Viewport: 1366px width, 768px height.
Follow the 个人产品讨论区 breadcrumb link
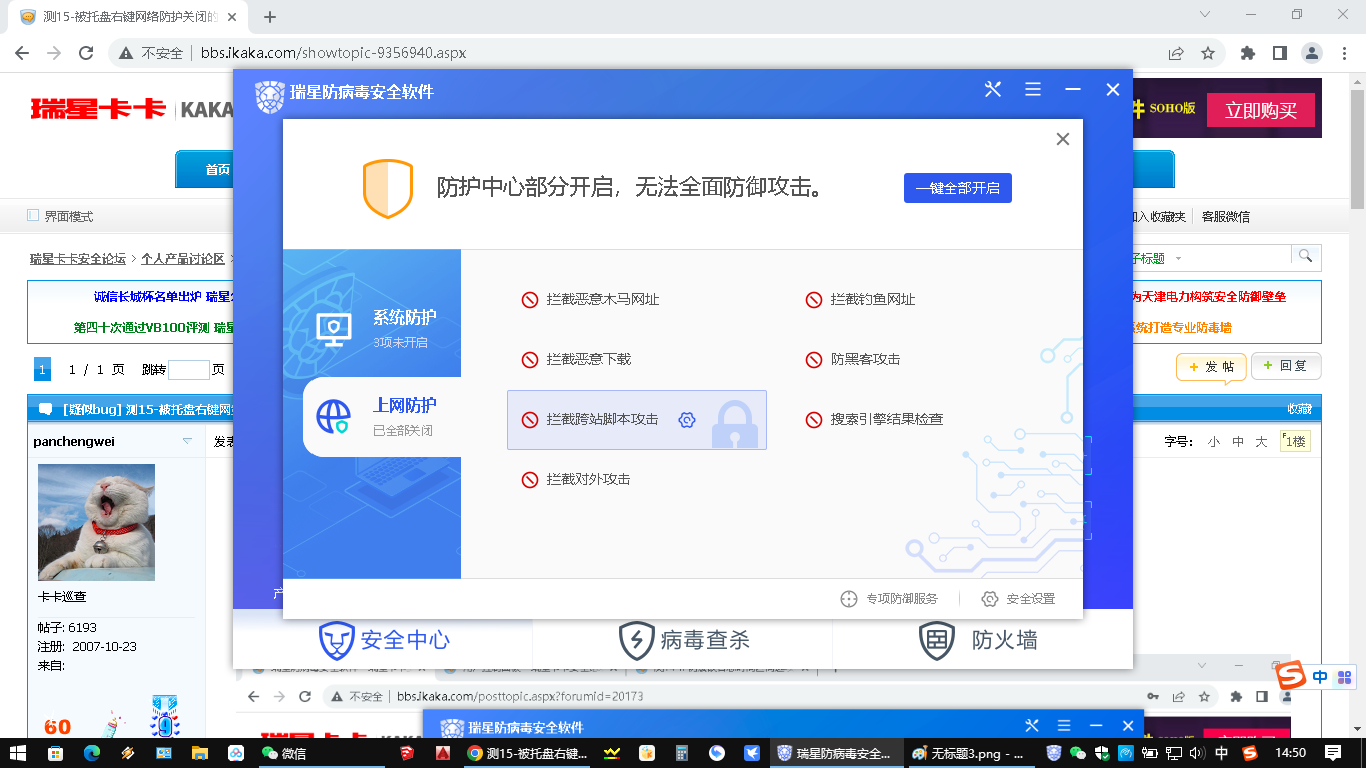point(183,258)
